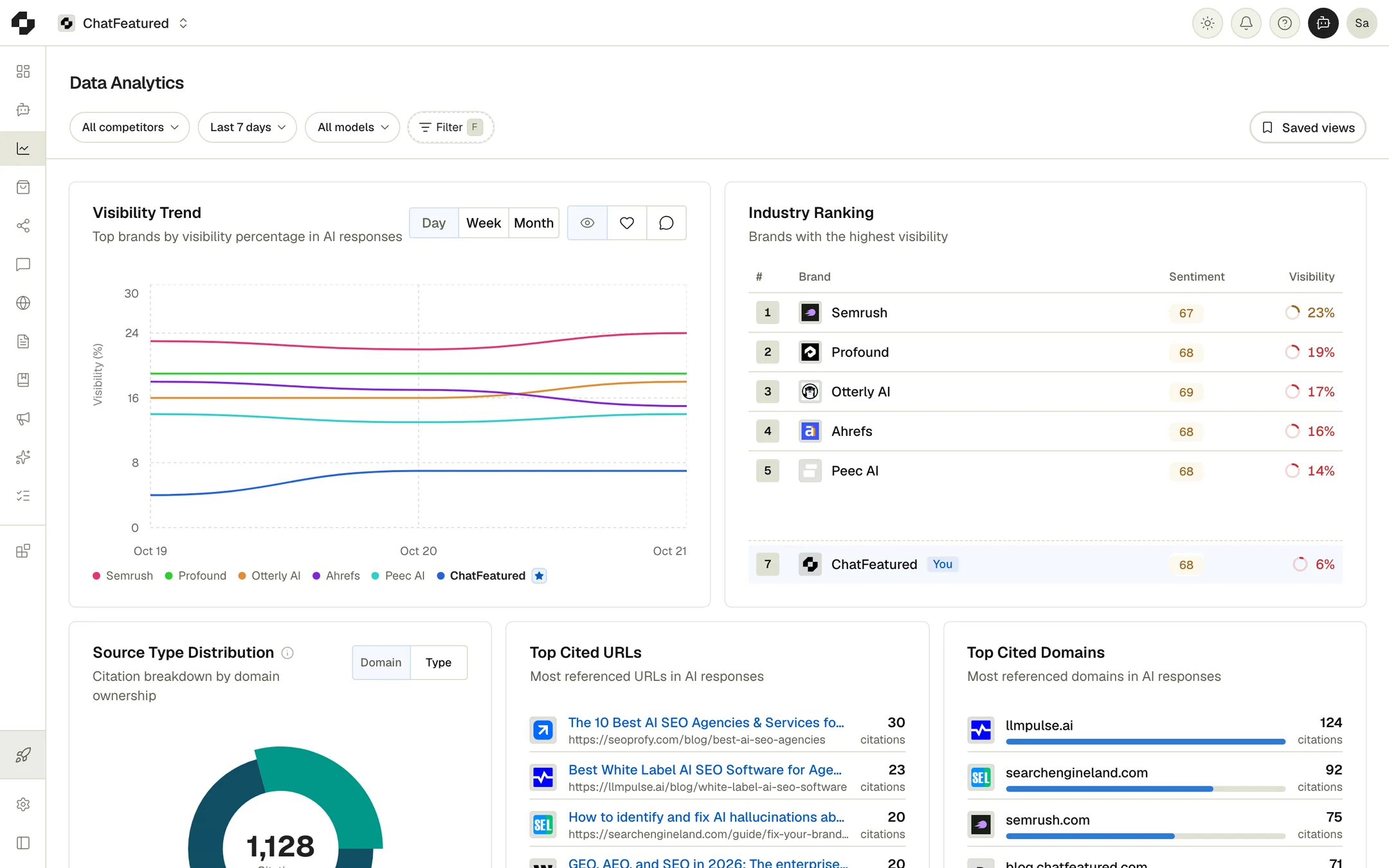Click the Semrush legend color dot
Screen dimensions: 1389x868
(96, 576)
